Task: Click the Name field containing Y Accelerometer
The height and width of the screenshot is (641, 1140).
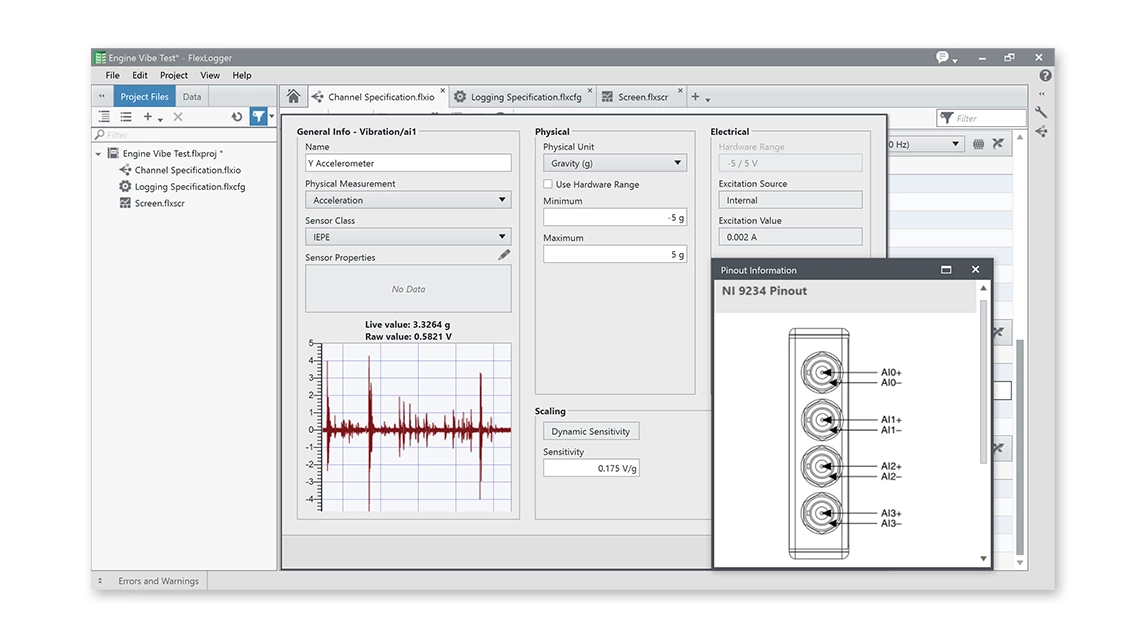Action: (408, 163)
